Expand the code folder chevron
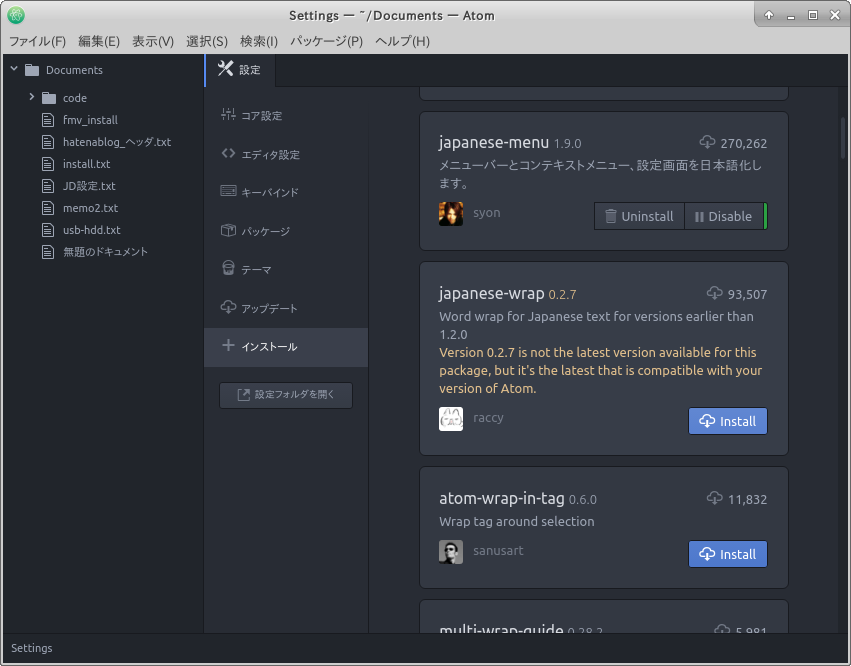This screenshot has width=851, height=666. [31, 97]
